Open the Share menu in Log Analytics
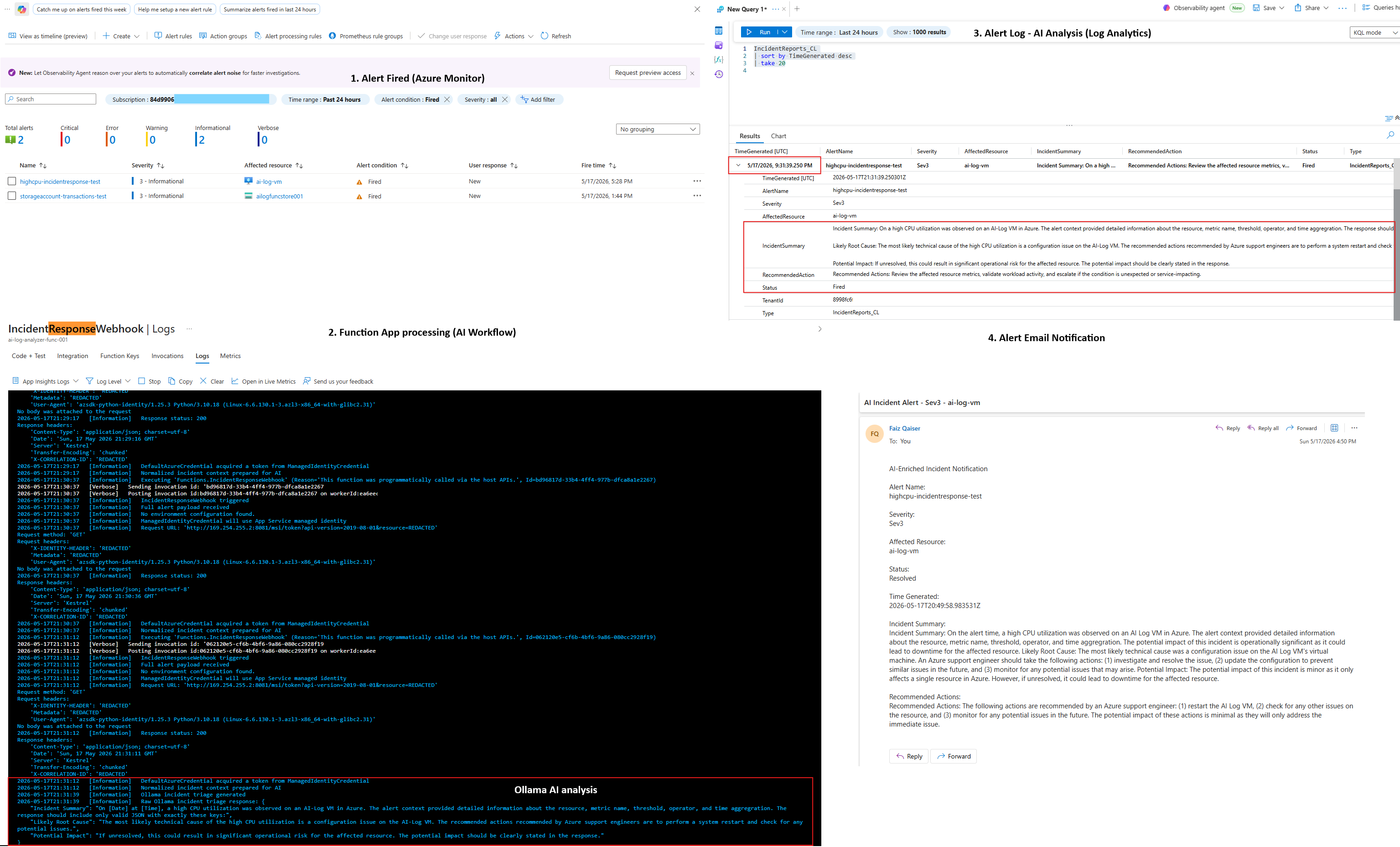 1312,8
